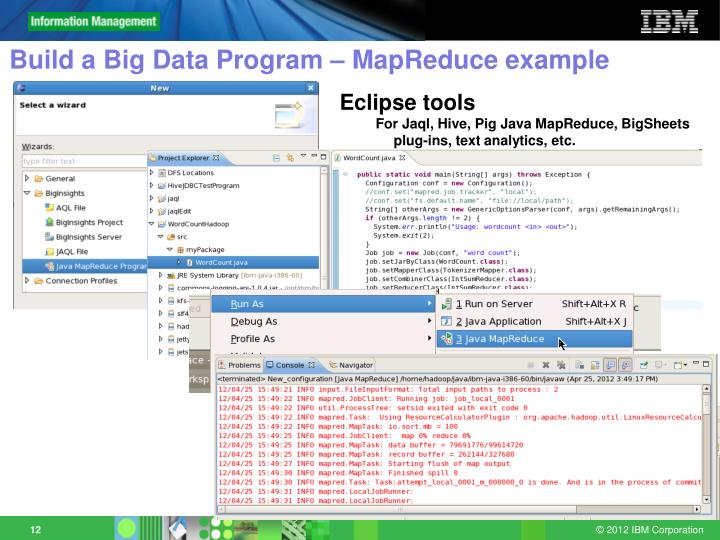
Task: Expand HiveJDBCTestProgram project node
Action: coord(152,186)
